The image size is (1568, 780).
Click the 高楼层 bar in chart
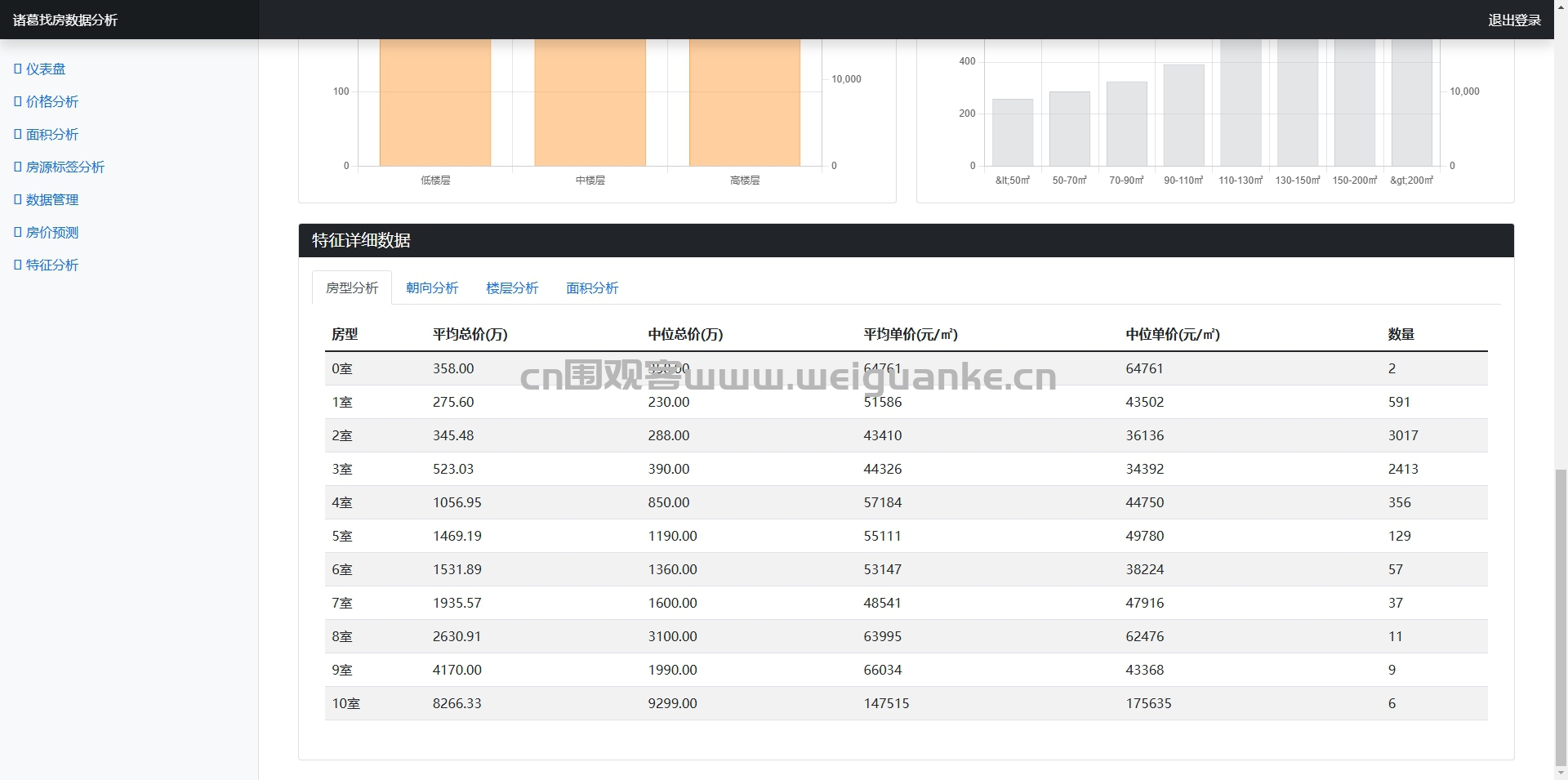pyautogui.click(x=745, y=102)
